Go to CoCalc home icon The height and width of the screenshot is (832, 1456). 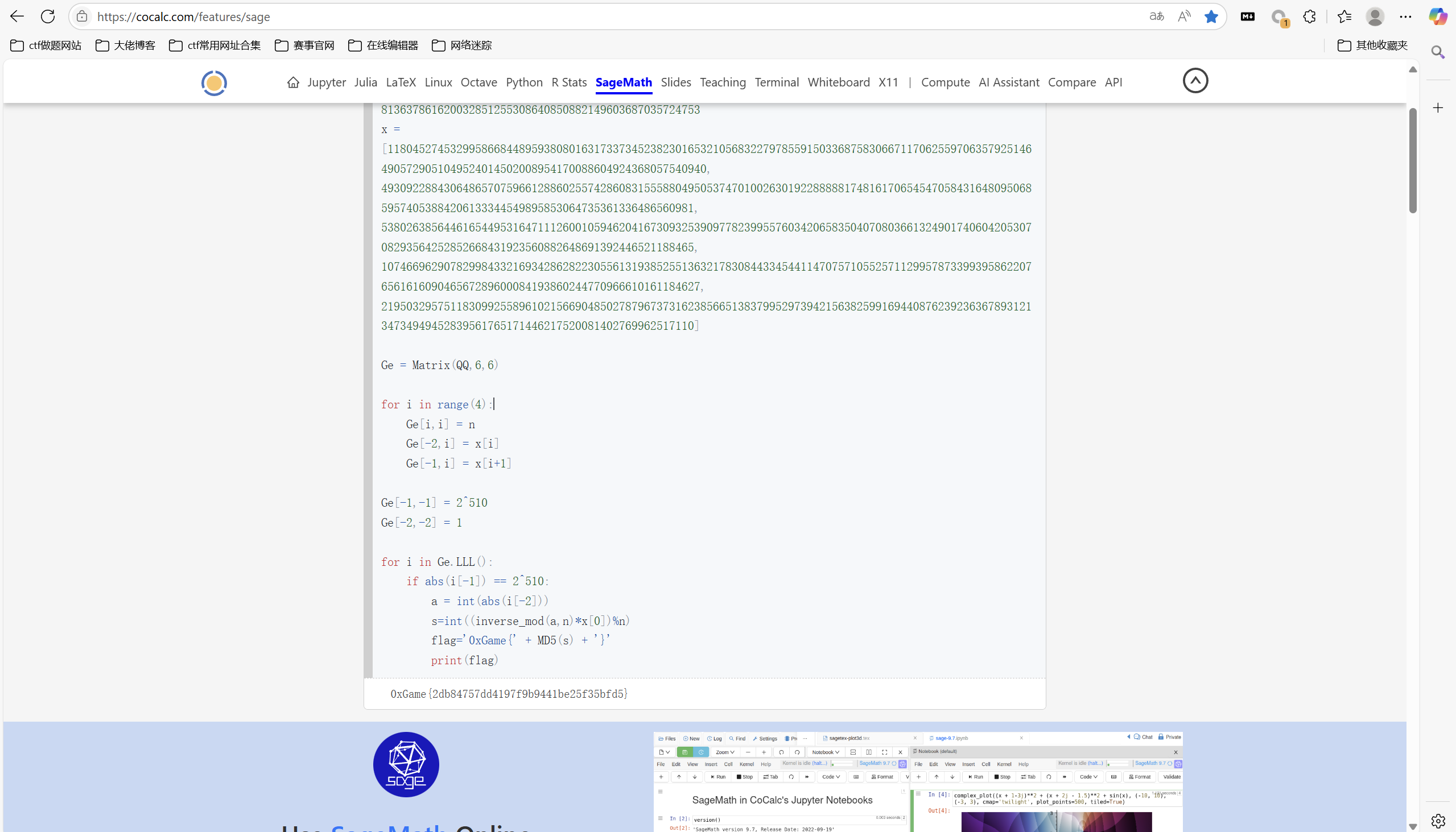pyautogui.click(x=293, y=82)
